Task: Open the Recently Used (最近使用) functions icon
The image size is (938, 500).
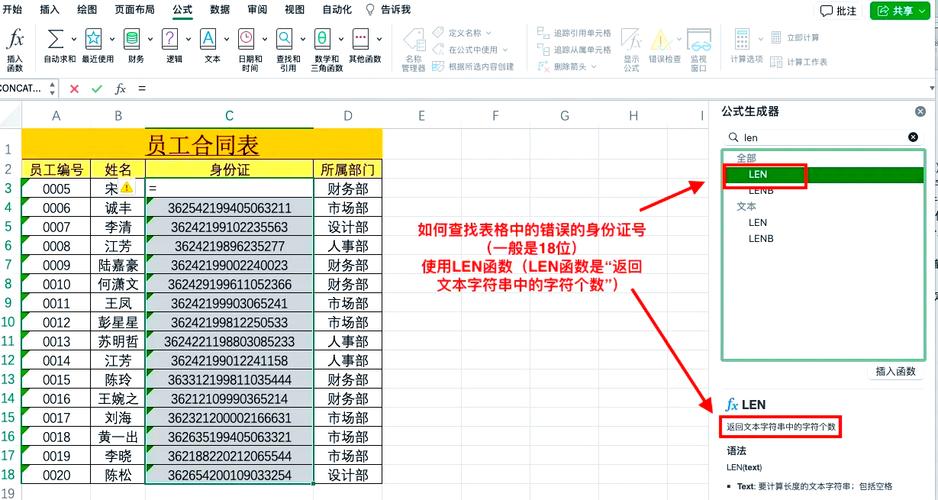Action: point(93,39)
